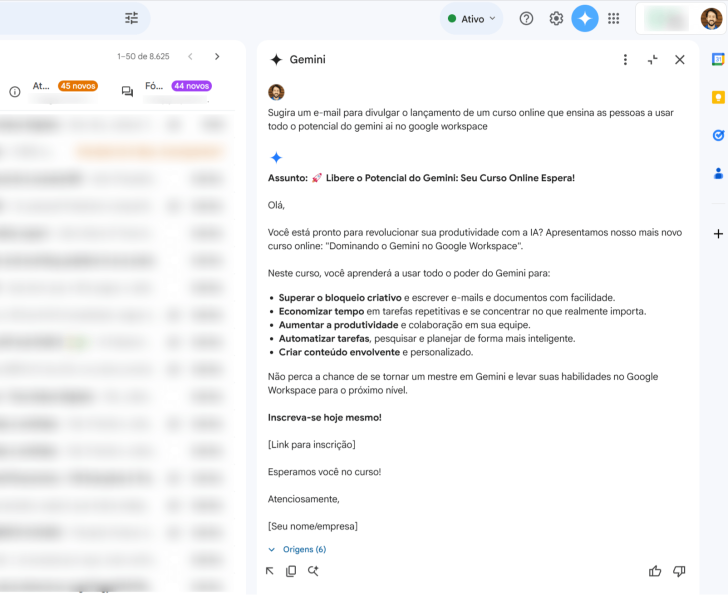Insert Gemini response with arrow icon
The height and width of the screenshot is (595, 728).
click(x=270, y=571)
